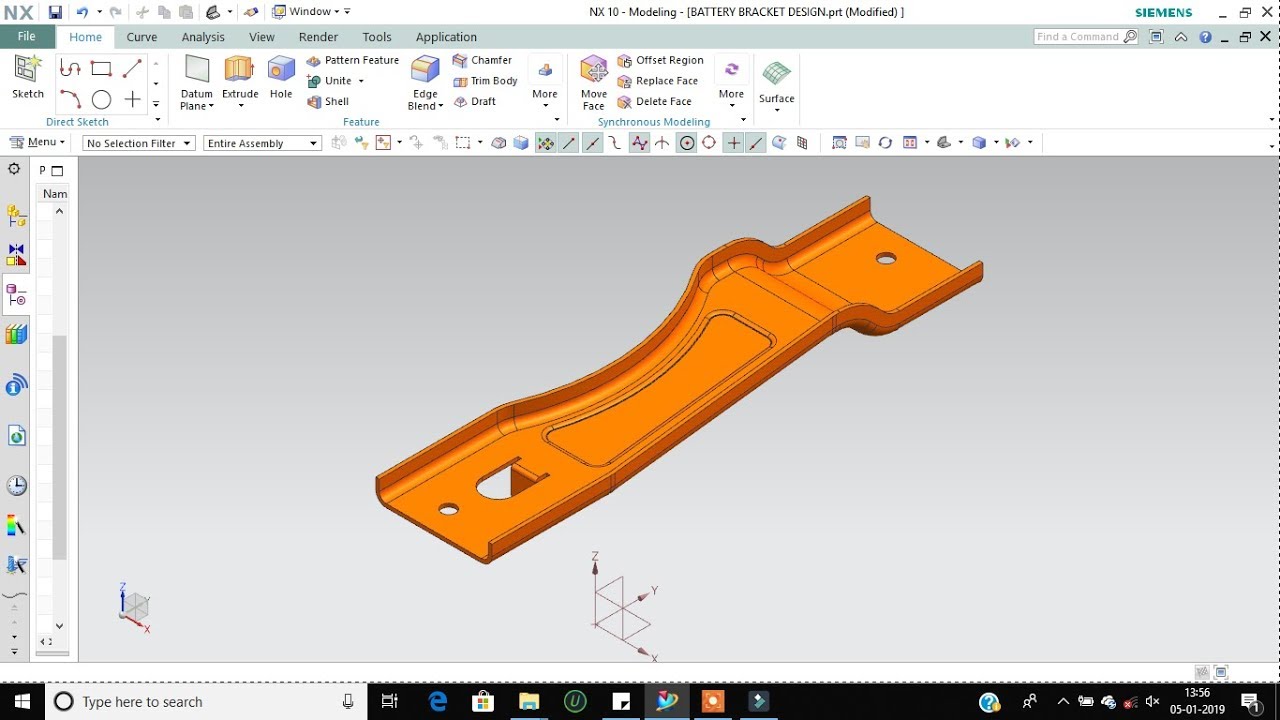Open the Window dropdown in title bar

point(311,12)
